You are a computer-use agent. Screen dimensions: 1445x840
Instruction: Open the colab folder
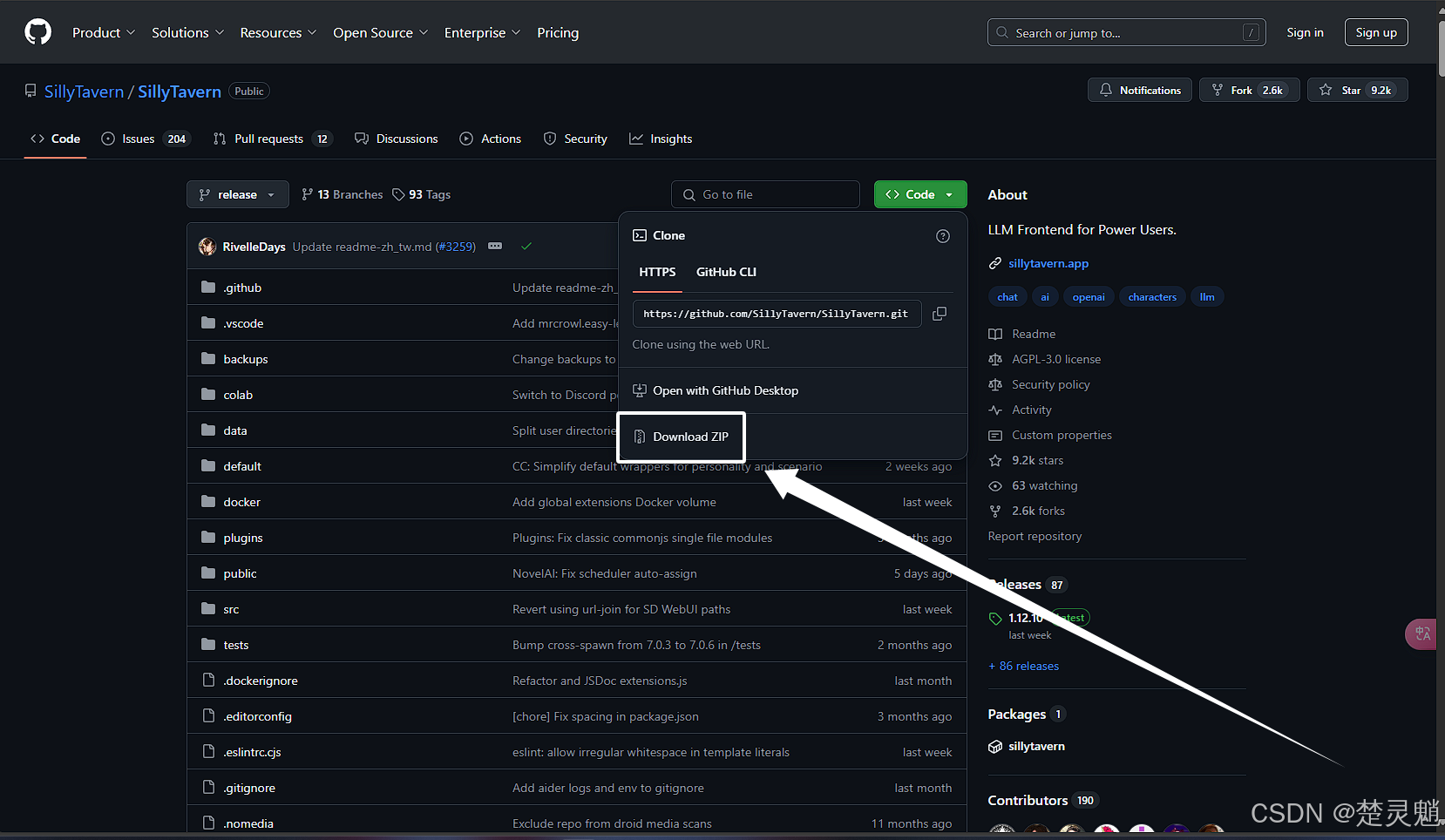tap(238, 395)
